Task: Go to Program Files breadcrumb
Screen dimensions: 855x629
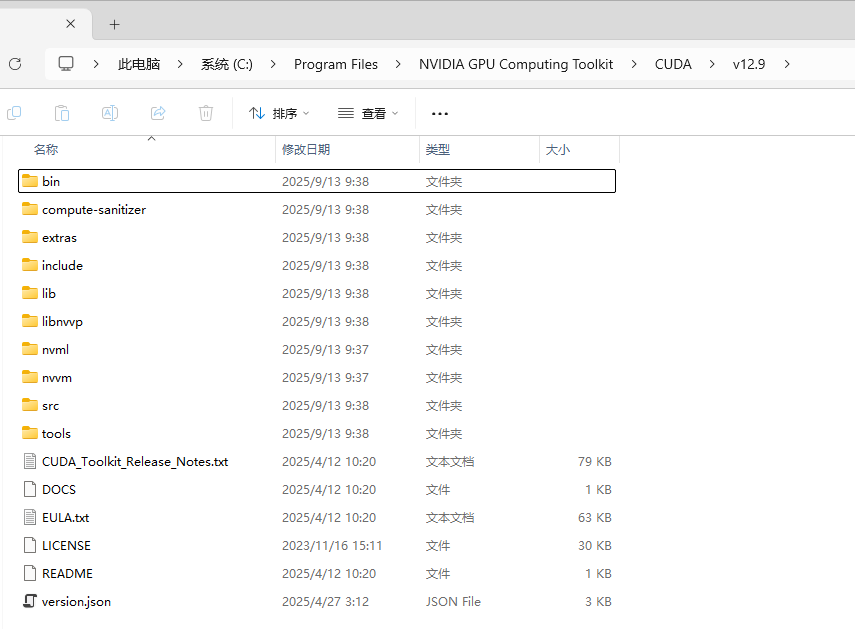Action: tap(336, 64)
